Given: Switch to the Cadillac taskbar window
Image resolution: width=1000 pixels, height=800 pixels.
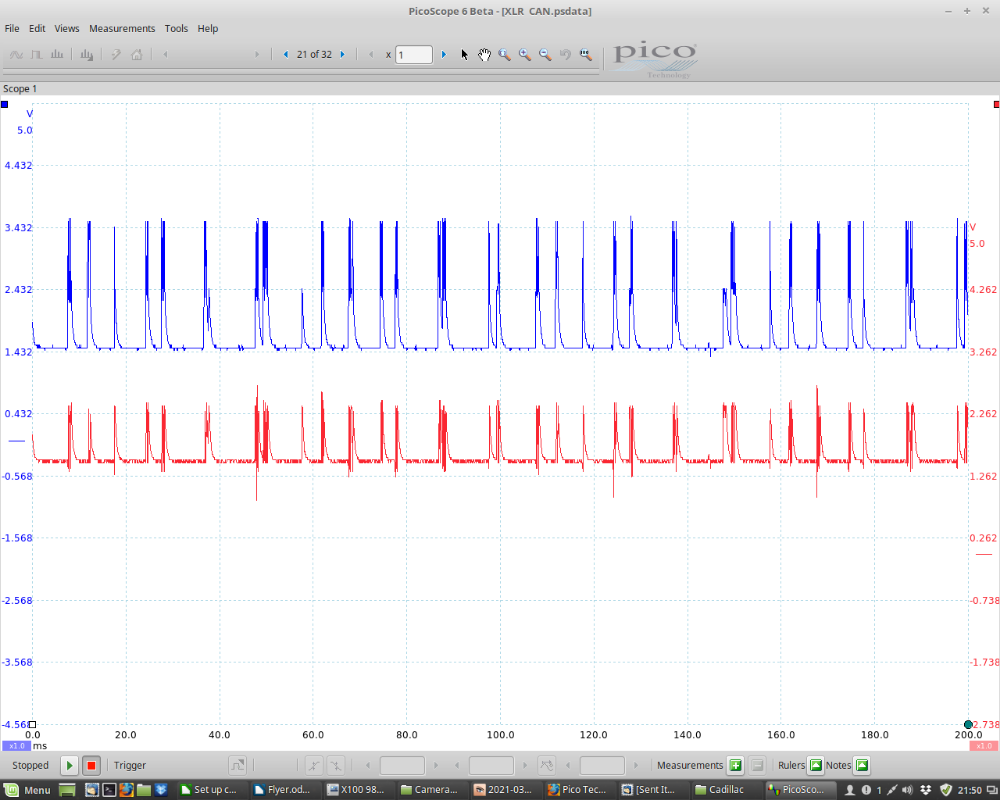Looking at the screenshot, I should click(718, 790).
